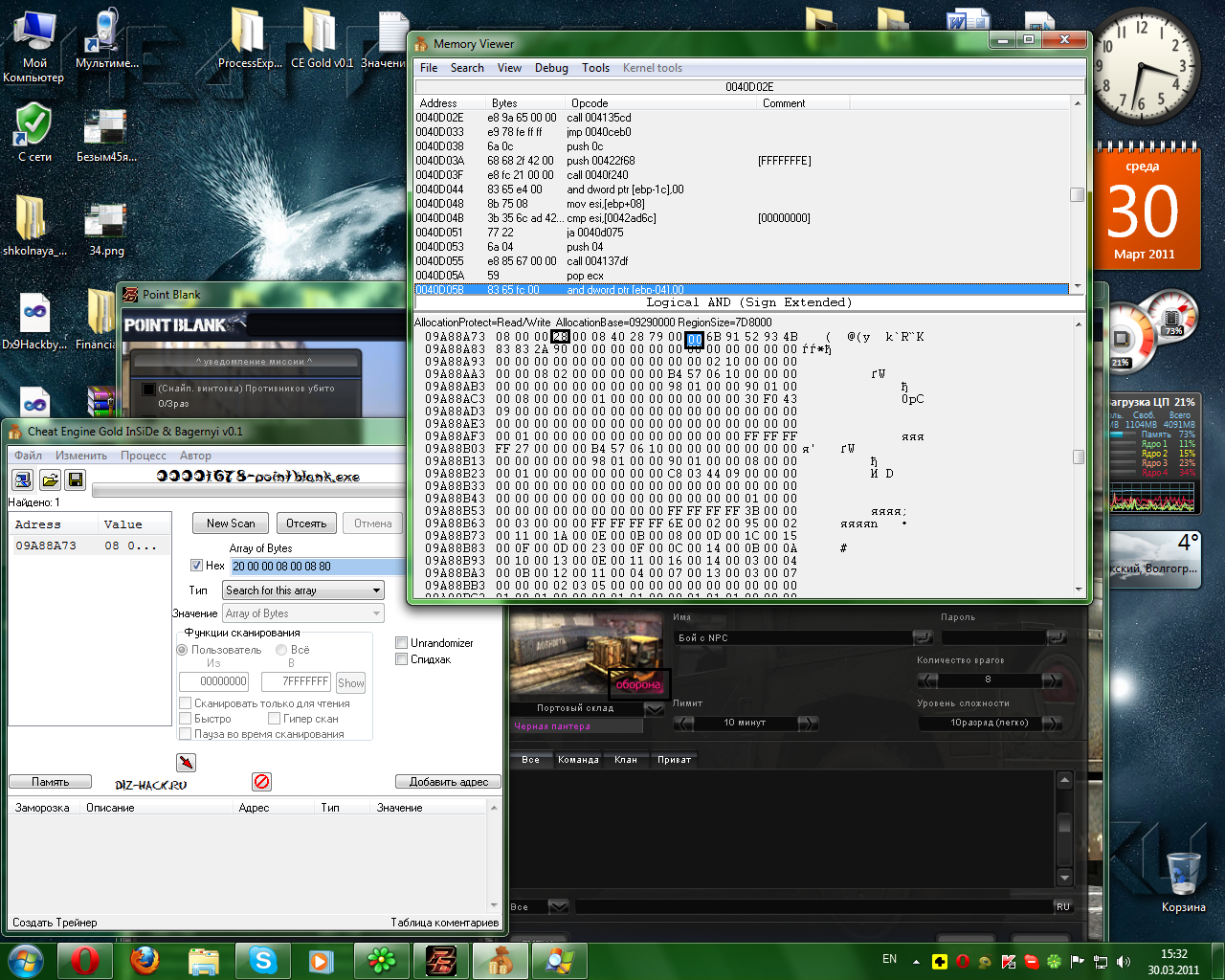Click the Hex array of bytes input field
This screenshot has height=980, width=1225.
[318, 566]
